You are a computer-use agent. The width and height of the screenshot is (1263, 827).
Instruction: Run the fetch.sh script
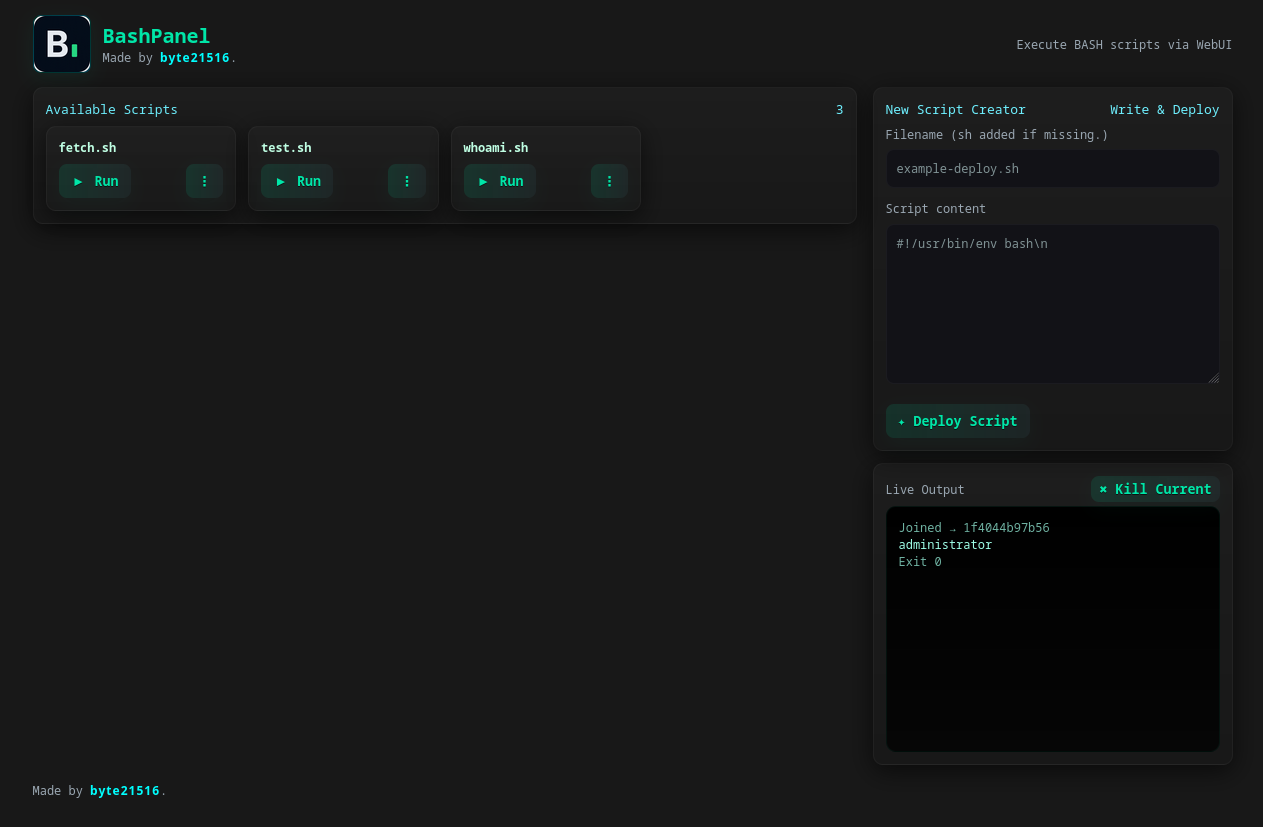click(95, 181)
